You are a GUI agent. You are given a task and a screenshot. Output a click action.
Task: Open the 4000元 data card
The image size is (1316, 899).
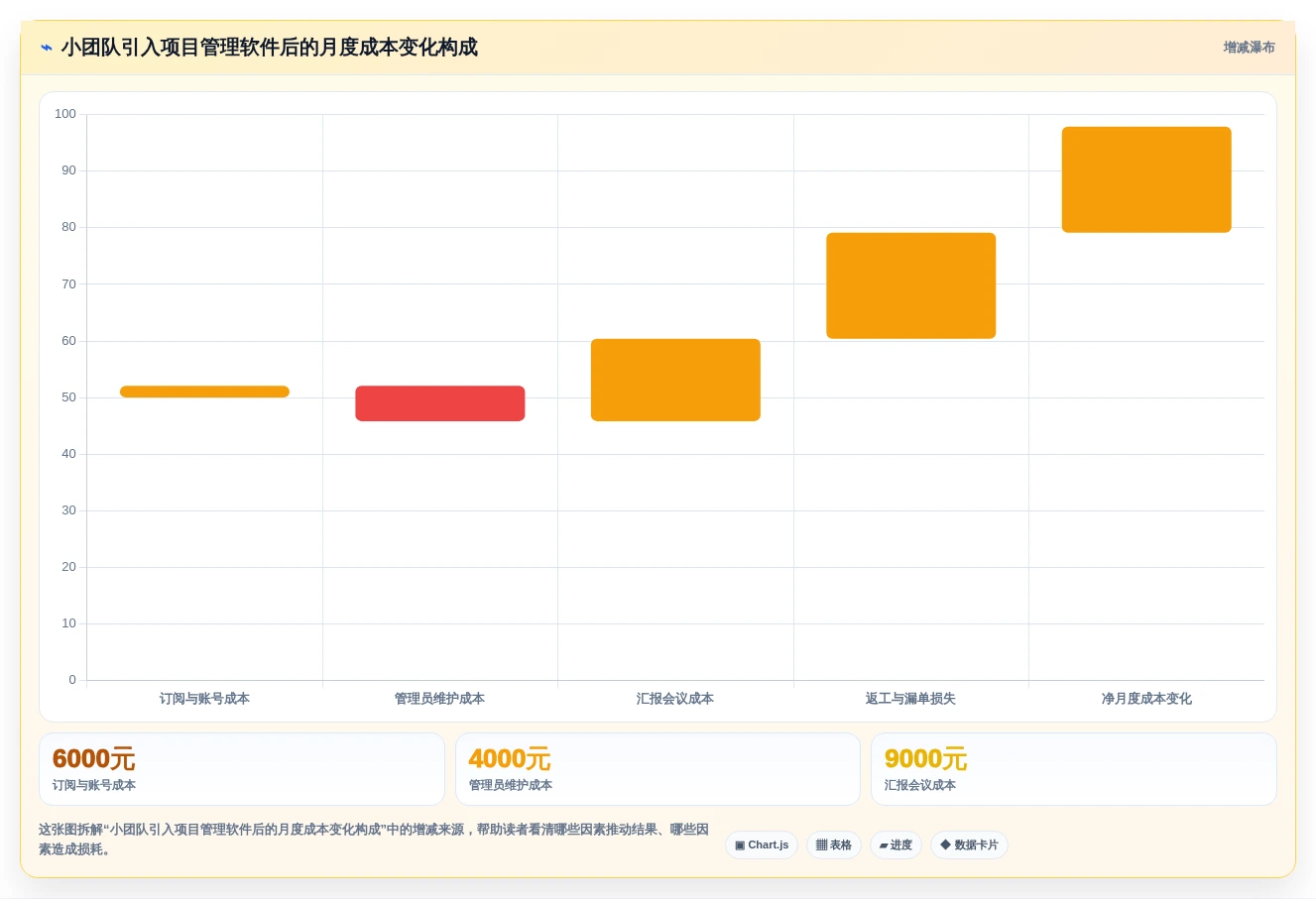[658, 769]
